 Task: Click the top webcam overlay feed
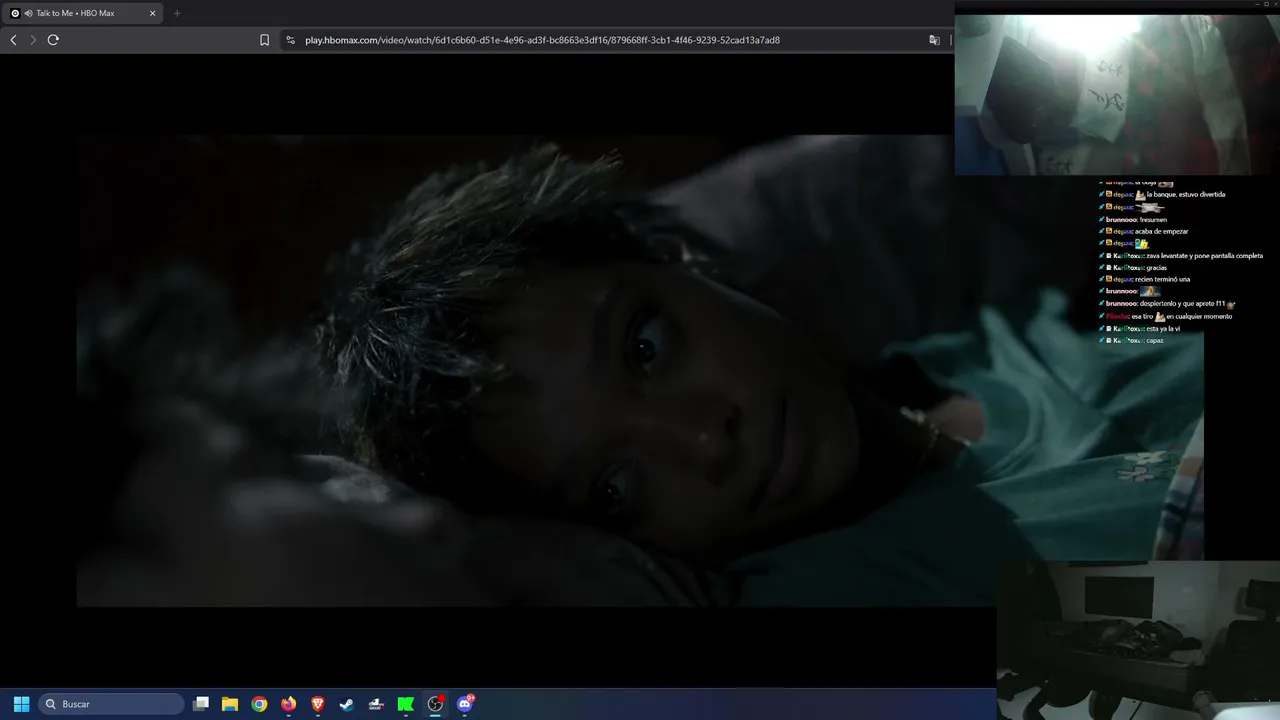coord(1117,95)
